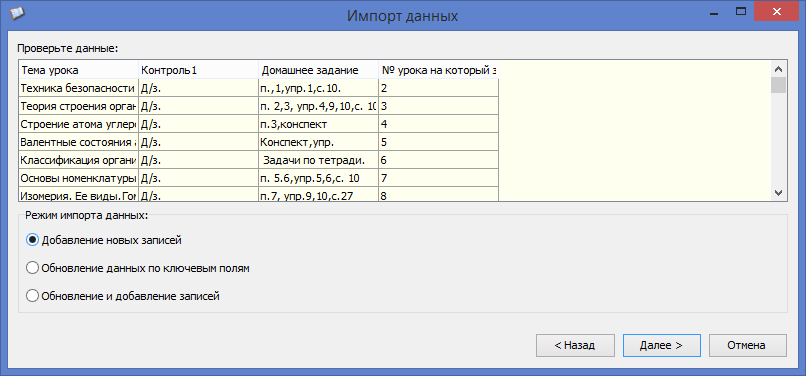This screenshot has width=806, height=376.
Task: Select 'Добавление новых записей' radio option
Action: tap(104, 240)
